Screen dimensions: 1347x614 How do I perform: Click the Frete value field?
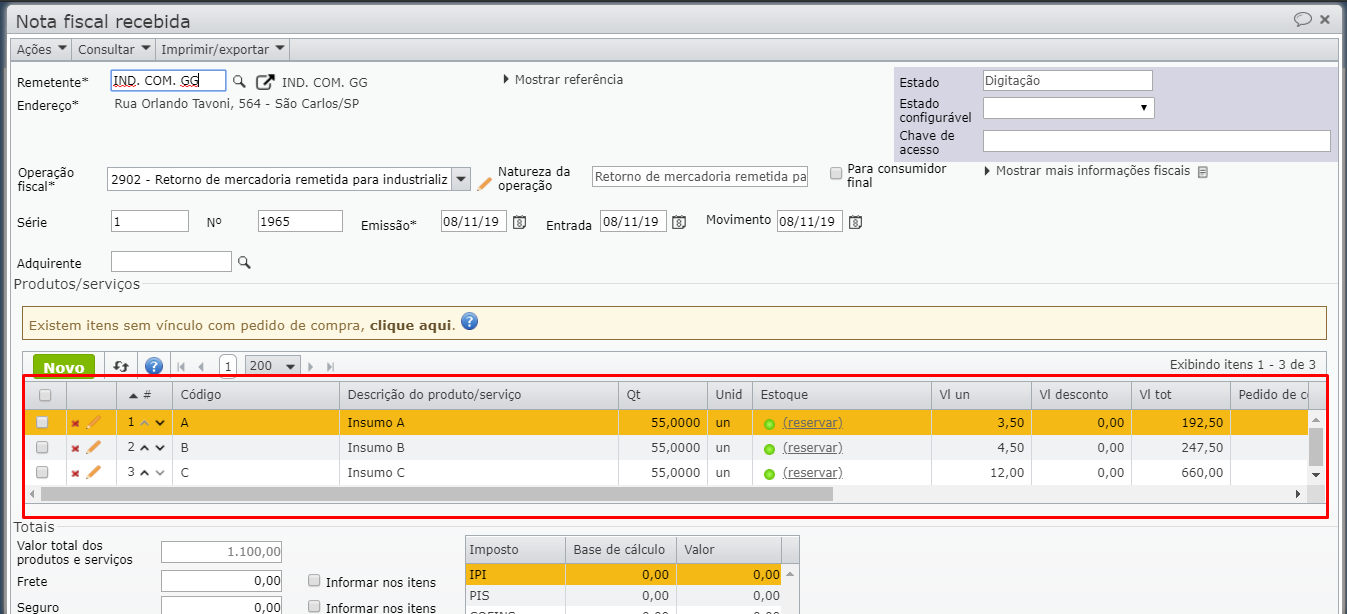click(x=222, y=581)
